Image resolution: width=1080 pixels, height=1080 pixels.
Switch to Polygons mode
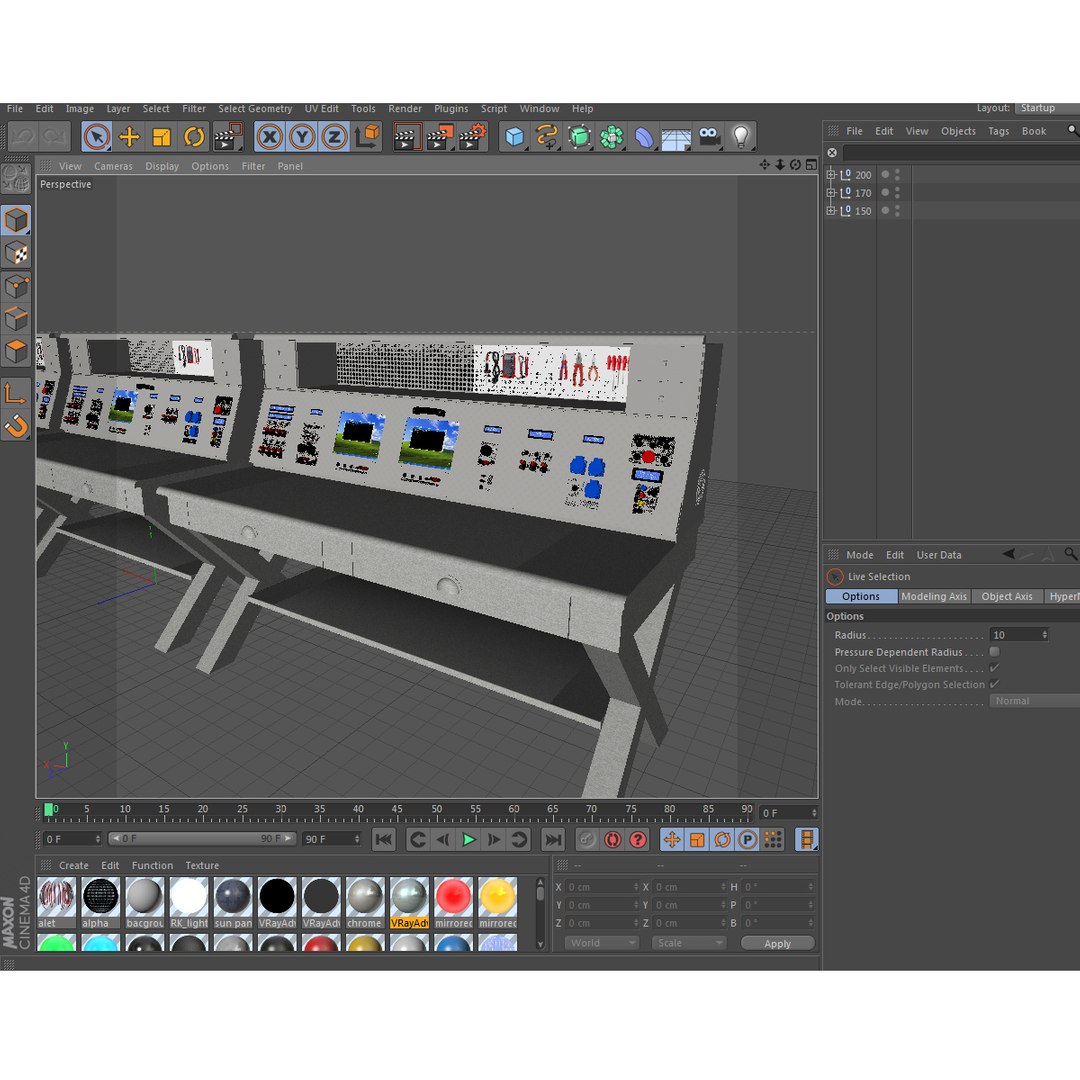coord(16,351)
